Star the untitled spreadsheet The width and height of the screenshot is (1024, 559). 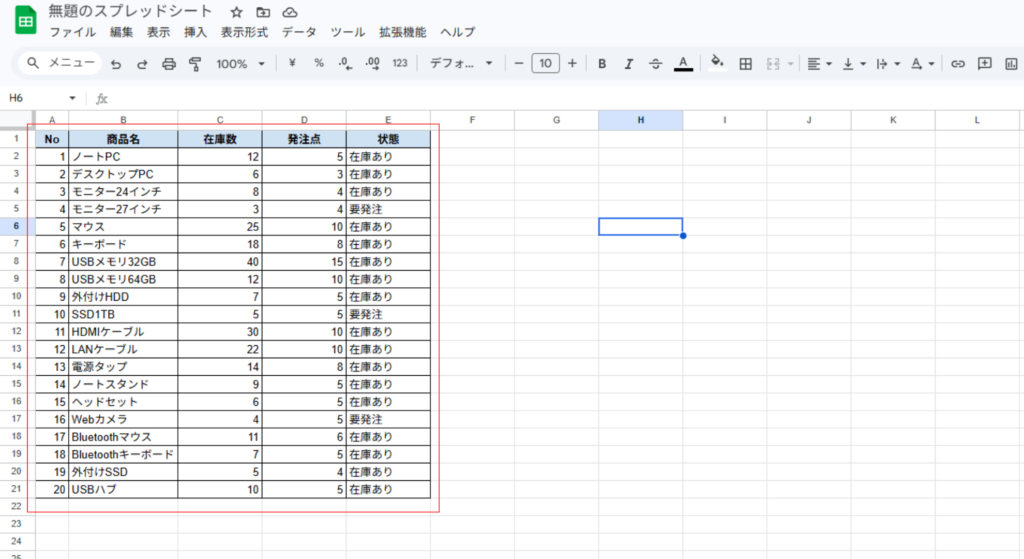(236, 12)
